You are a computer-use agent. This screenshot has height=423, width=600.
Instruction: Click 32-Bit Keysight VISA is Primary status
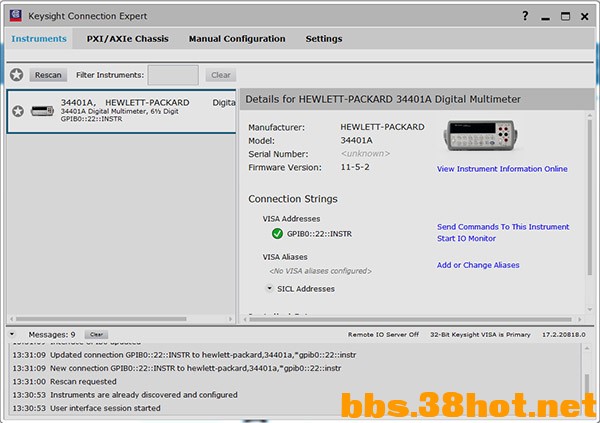tap(480, 334)
